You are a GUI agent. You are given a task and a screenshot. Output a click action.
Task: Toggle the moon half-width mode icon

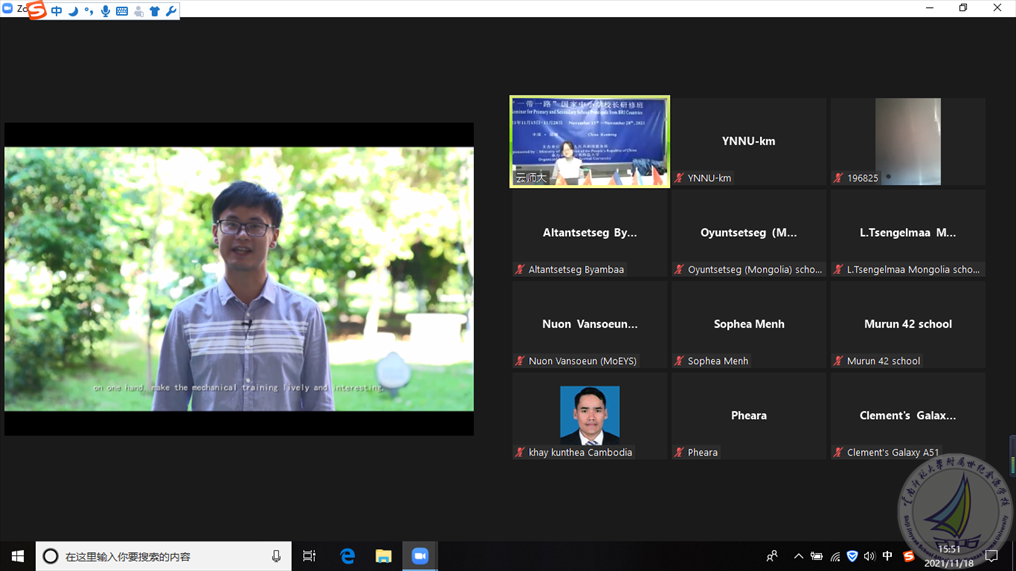click(x=73, y=11)
